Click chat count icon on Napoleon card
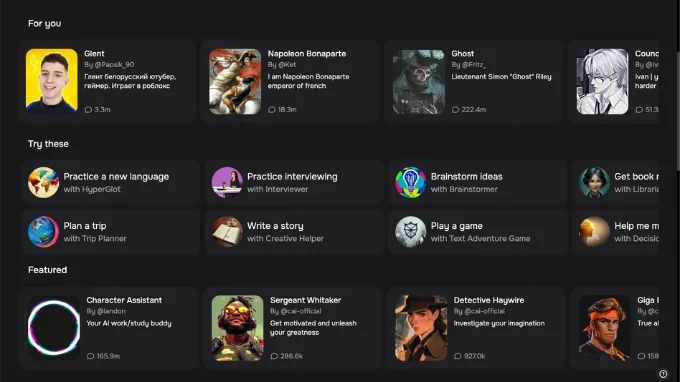 click(272, 110)
